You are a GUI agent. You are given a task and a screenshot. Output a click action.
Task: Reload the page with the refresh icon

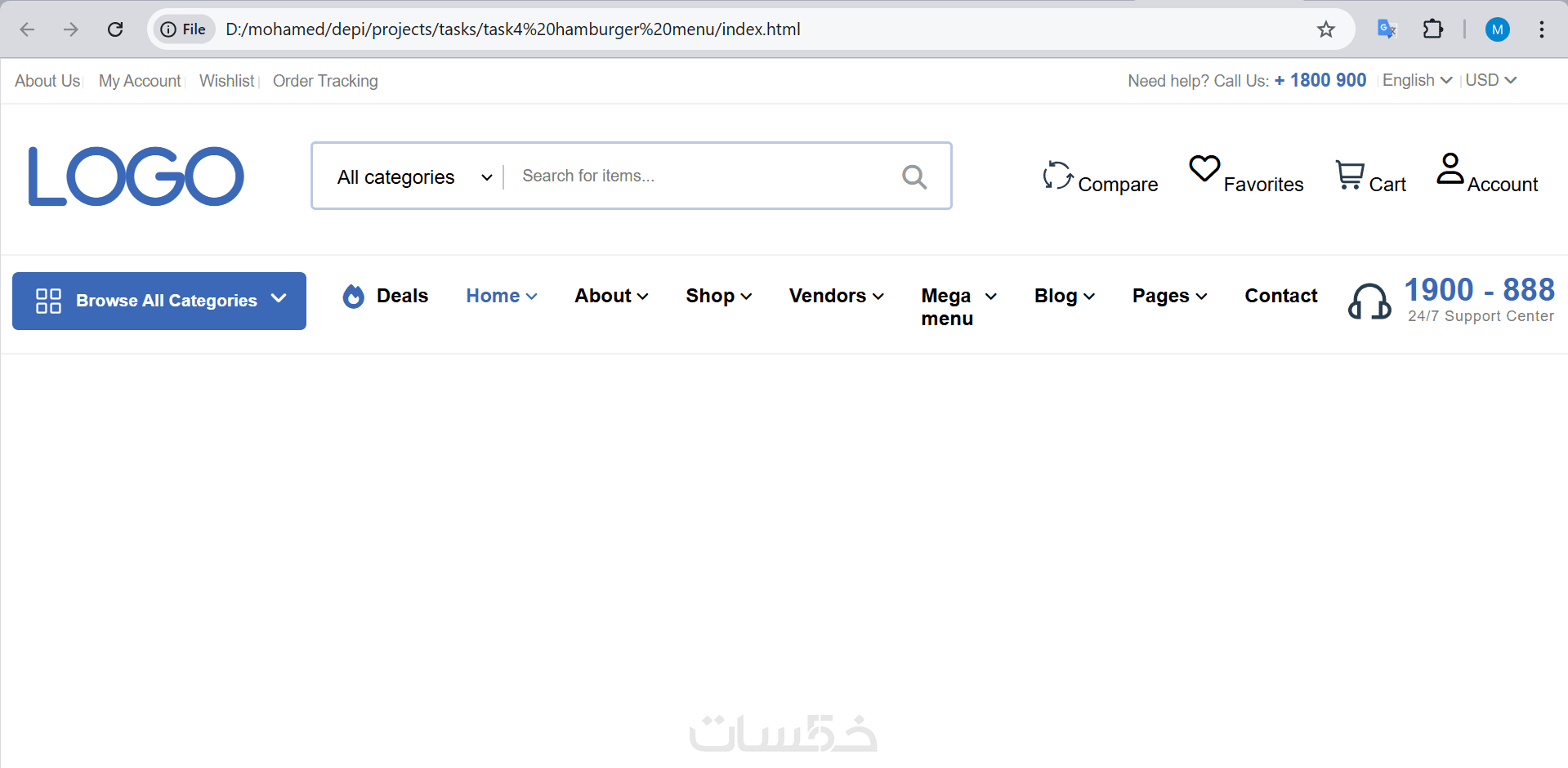point(115,29)
